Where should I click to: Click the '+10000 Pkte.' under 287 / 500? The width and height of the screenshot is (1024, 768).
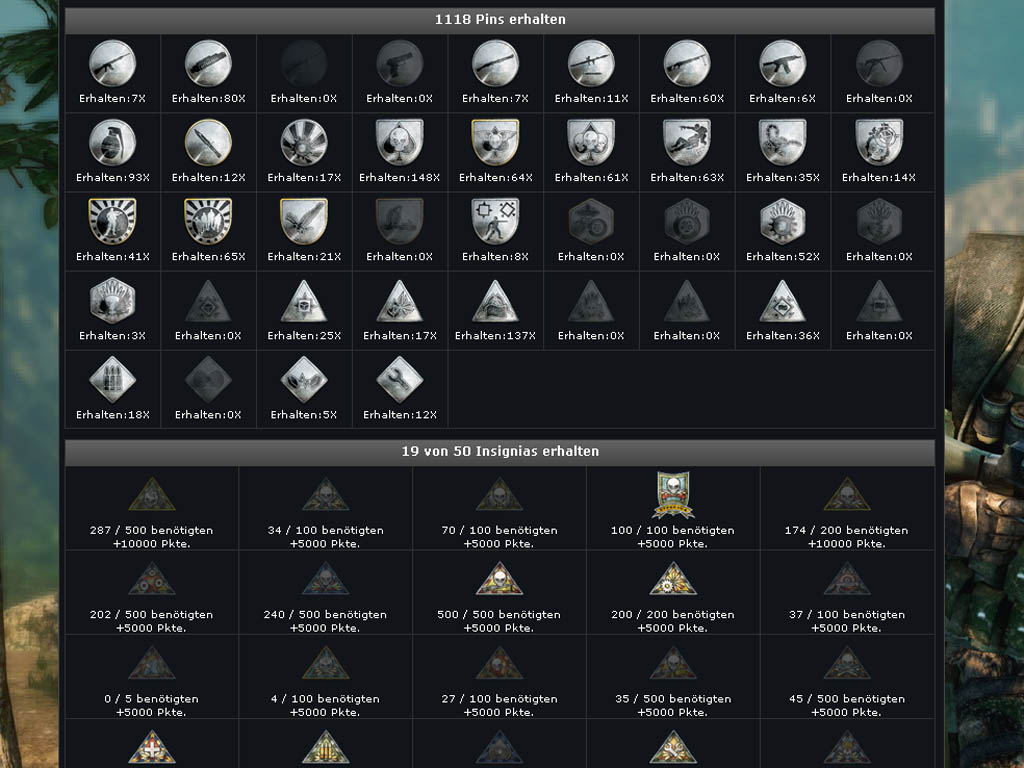point(152,544)
